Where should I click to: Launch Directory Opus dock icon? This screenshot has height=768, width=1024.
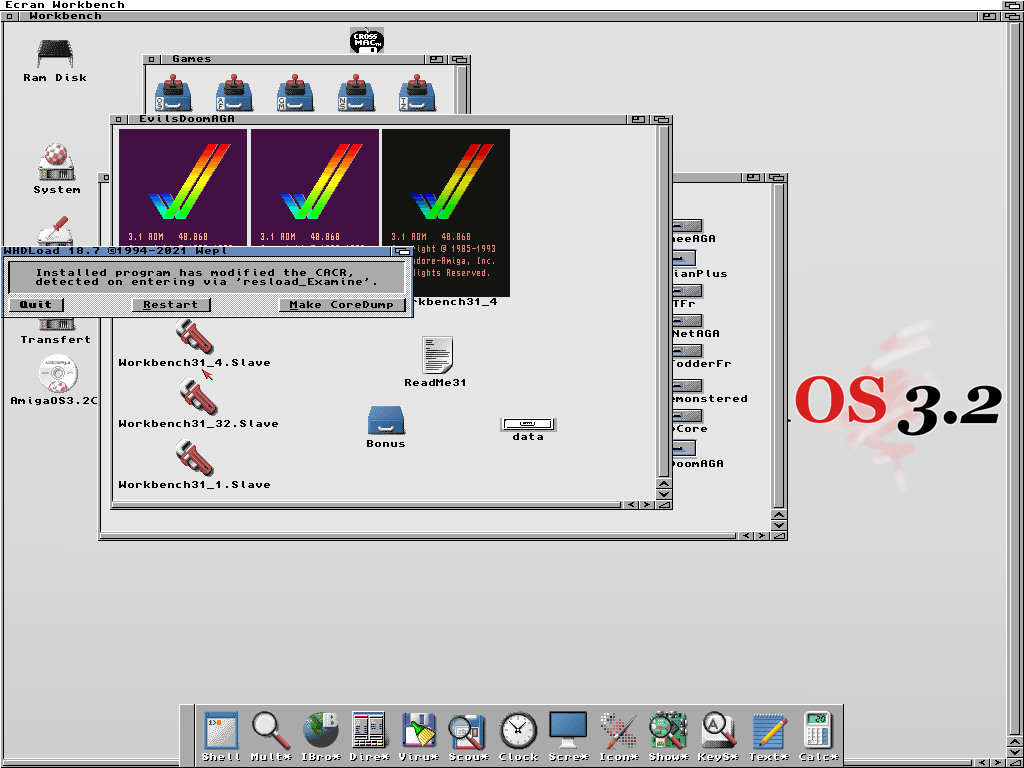click(x=369, y=729)
